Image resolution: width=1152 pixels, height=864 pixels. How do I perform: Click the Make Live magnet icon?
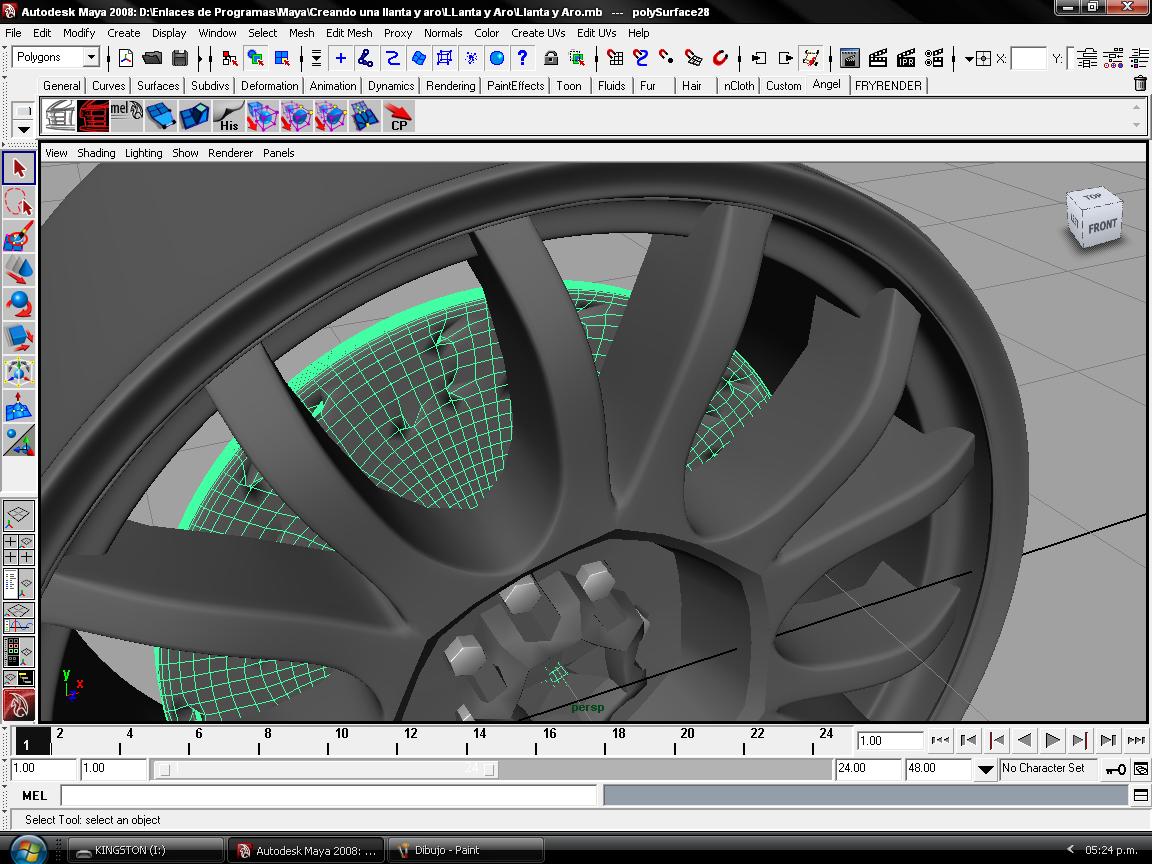pos(720,58)
